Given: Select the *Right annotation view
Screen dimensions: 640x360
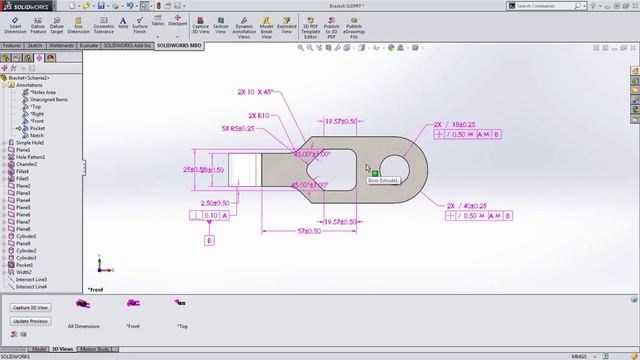Looking at the screenshot, I should (37, 114).
